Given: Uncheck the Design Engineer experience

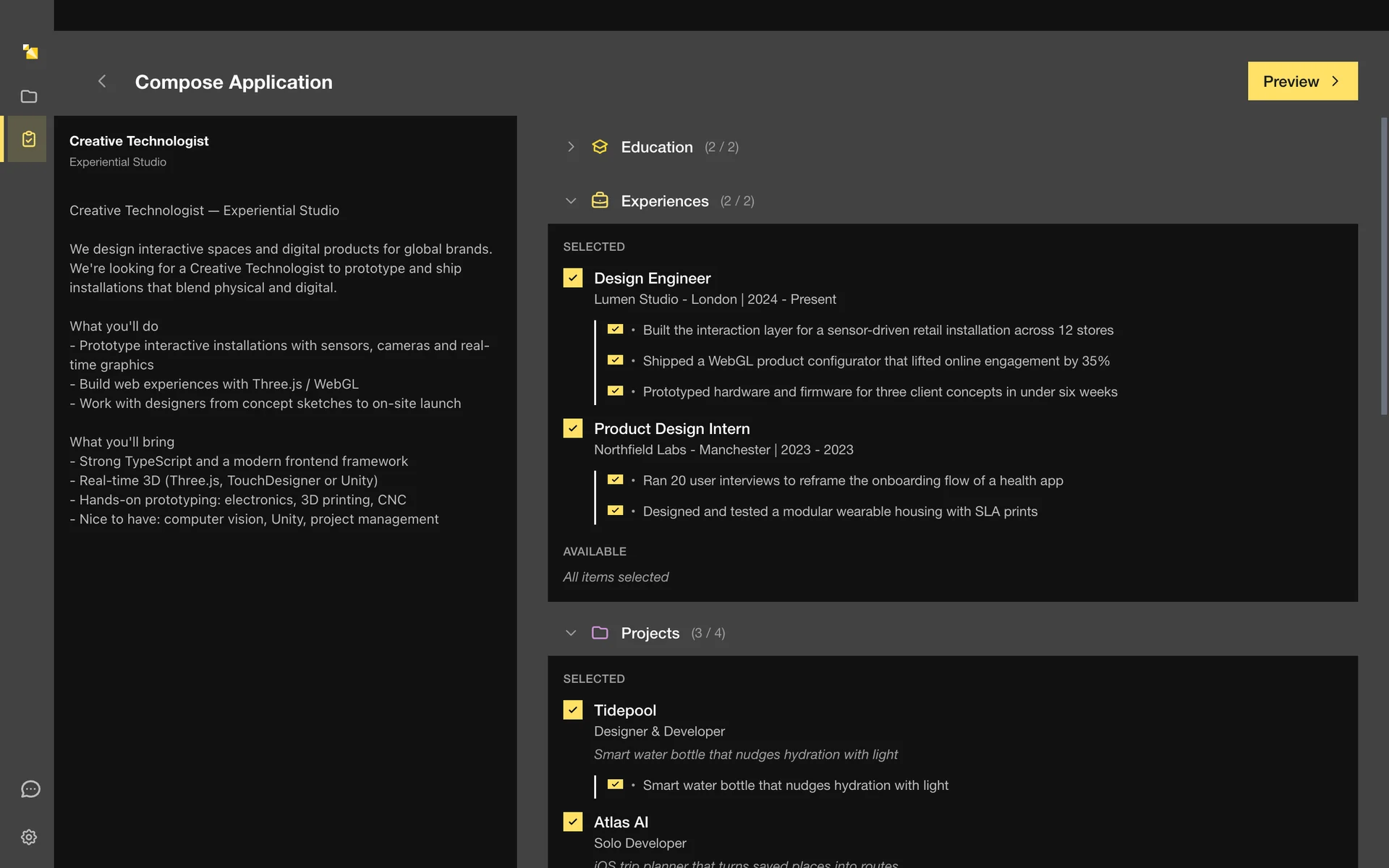Looking at the screenshot, I should (572, 278).
